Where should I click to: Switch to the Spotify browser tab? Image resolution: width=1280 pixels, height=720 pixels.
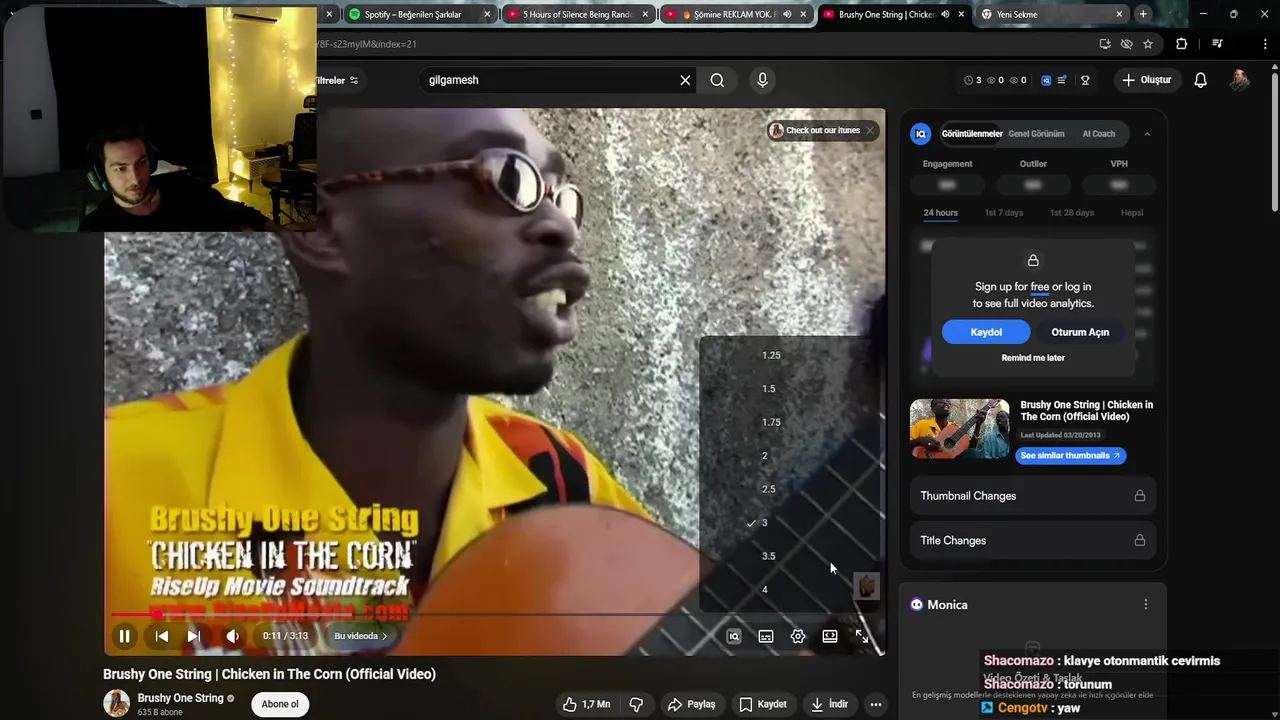[x=418, y=14]
